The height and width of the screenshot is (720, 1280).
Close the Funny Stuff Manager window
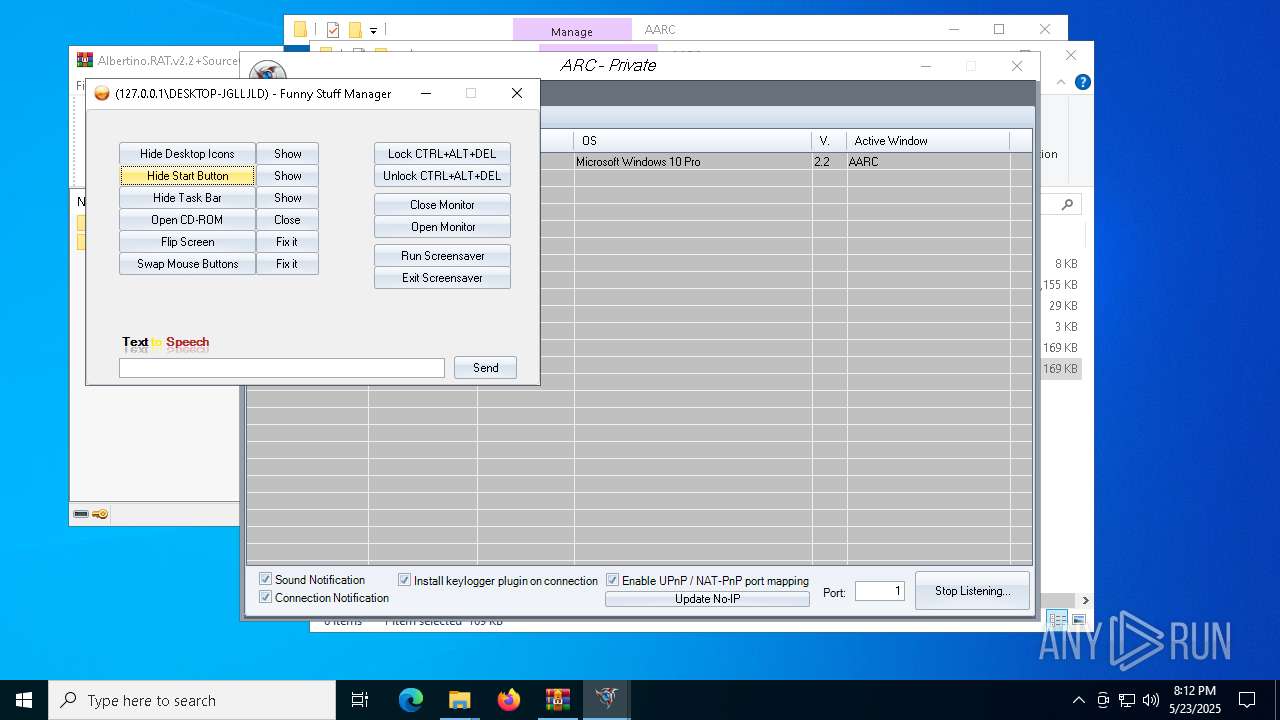click(x=517, y=93)
